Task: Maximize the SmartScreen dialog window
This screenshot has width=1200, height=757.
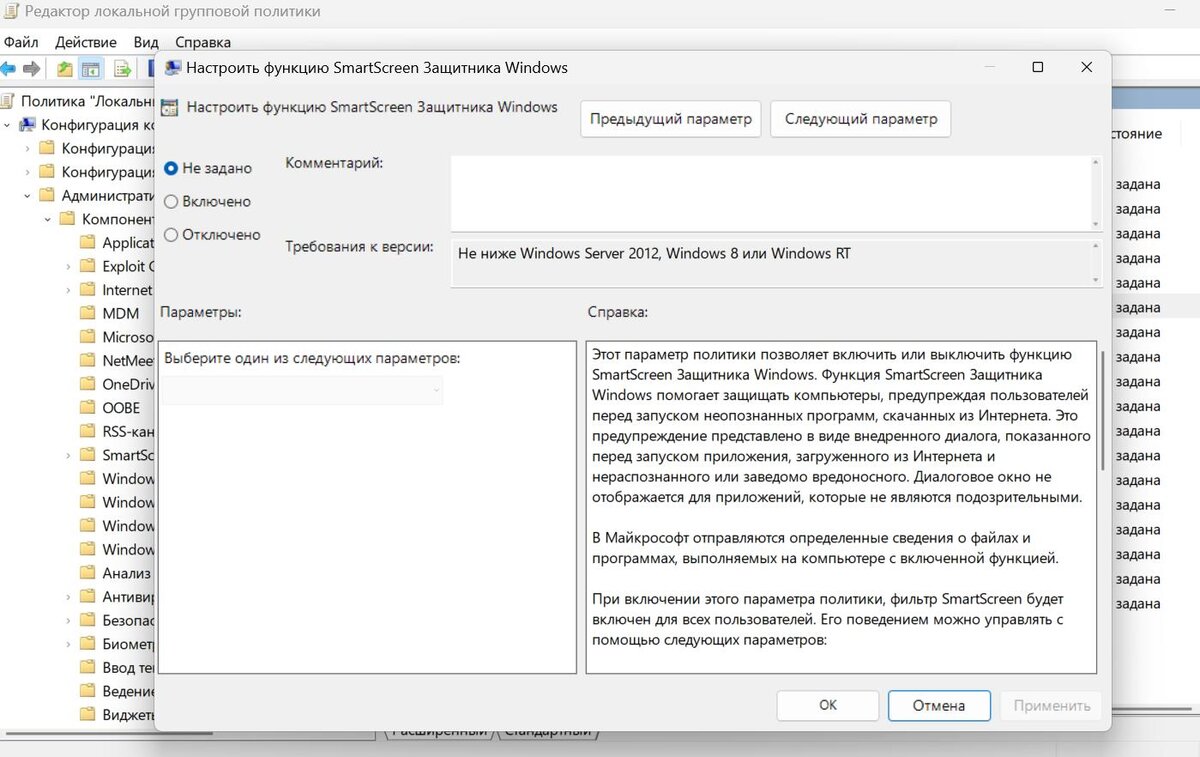Action: (1037, 67)
